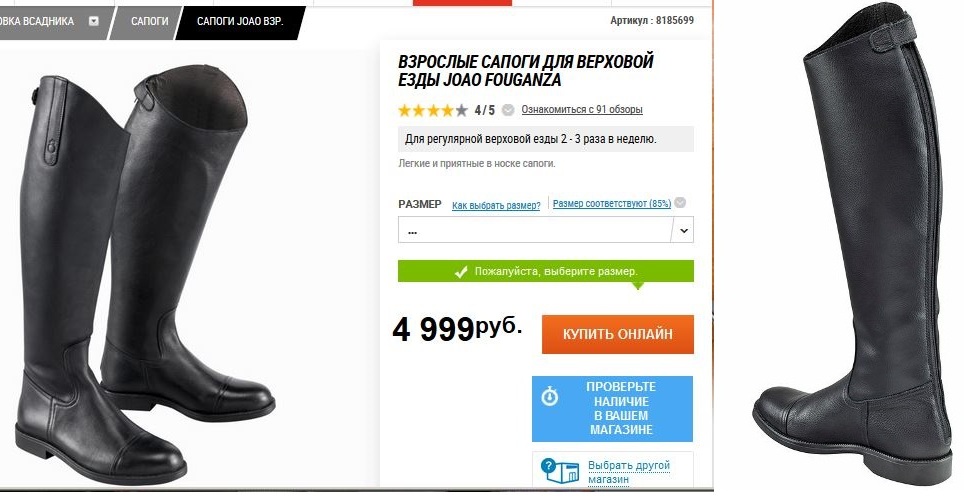This screenshot has width=964, height=499.
Task: Click the white checkmark in the green bar
Action: [x=460, y=272]
